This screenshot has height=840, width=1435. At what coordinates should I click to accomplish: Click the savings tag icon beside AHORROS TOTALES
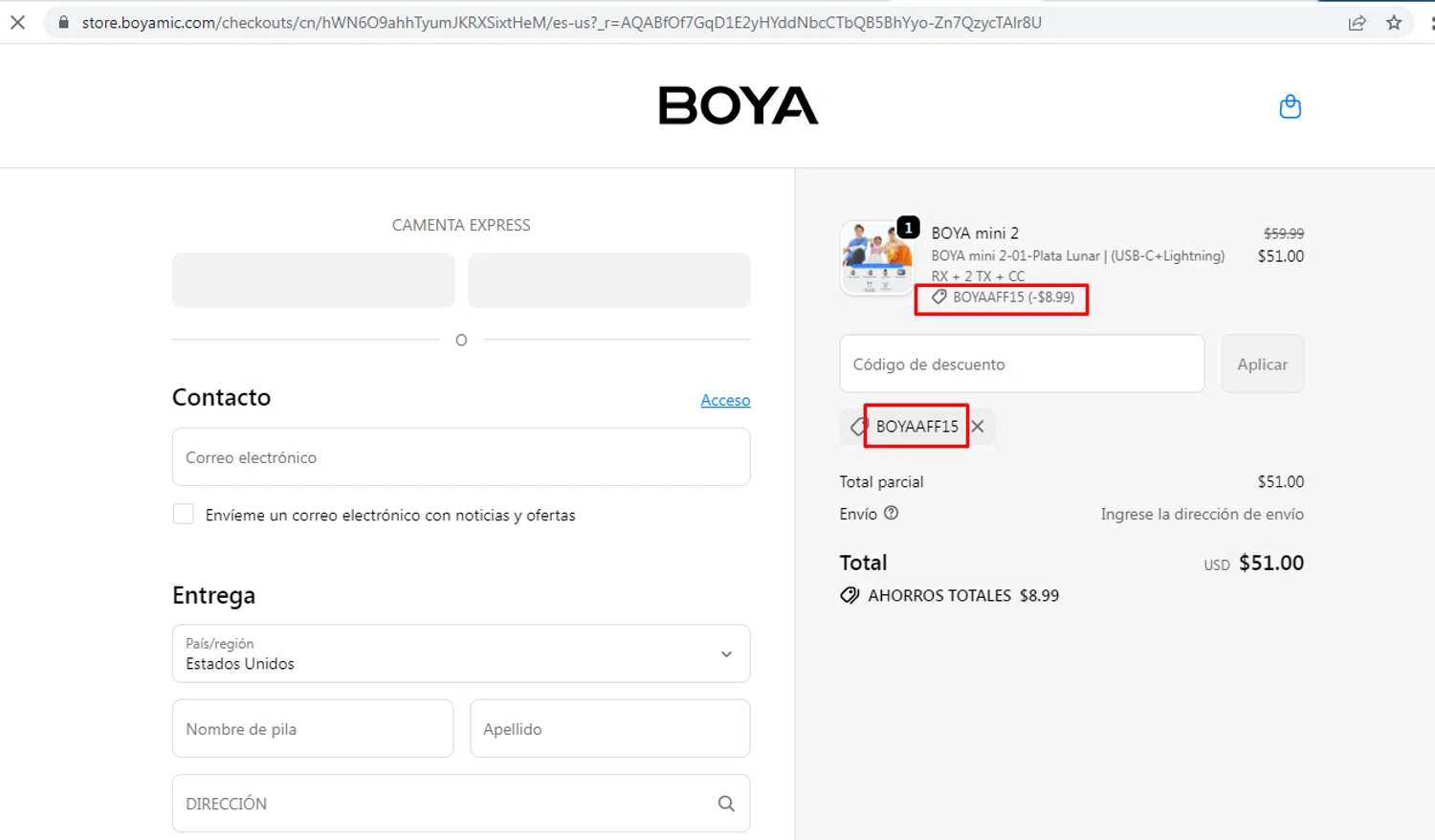850,595
